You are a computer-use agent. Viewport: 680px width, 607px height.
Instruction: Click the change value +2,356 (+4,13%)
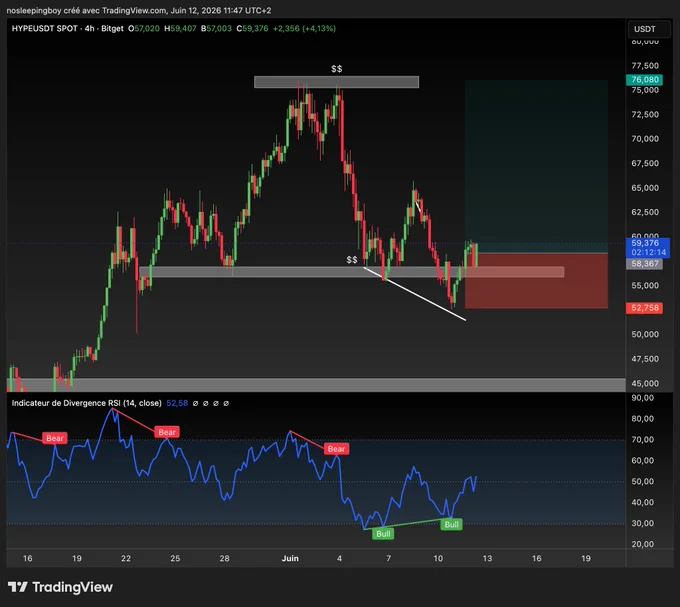tap(304, 29)
